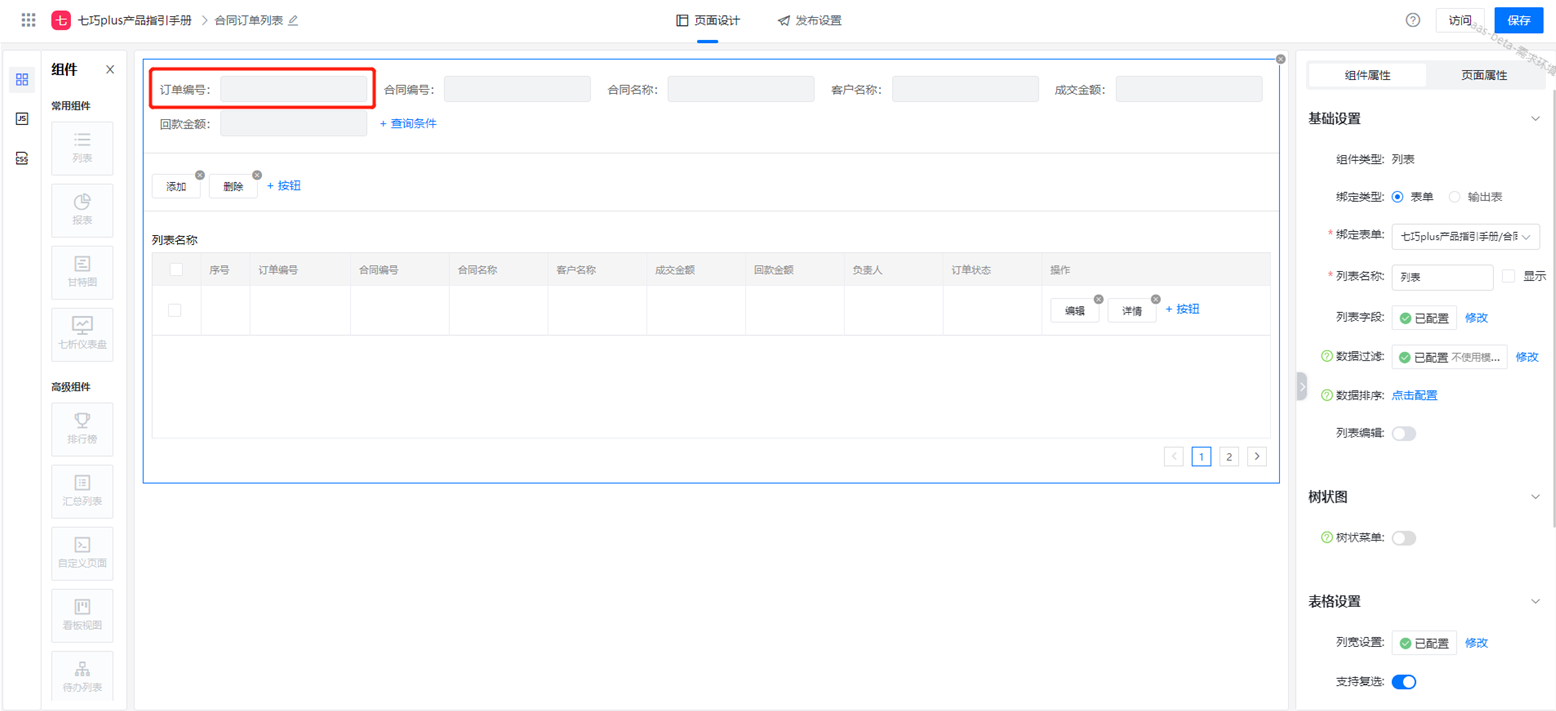1556x711 pixels.
Task: Open the CSS editor sidebar icon
Action: point(22,158)
